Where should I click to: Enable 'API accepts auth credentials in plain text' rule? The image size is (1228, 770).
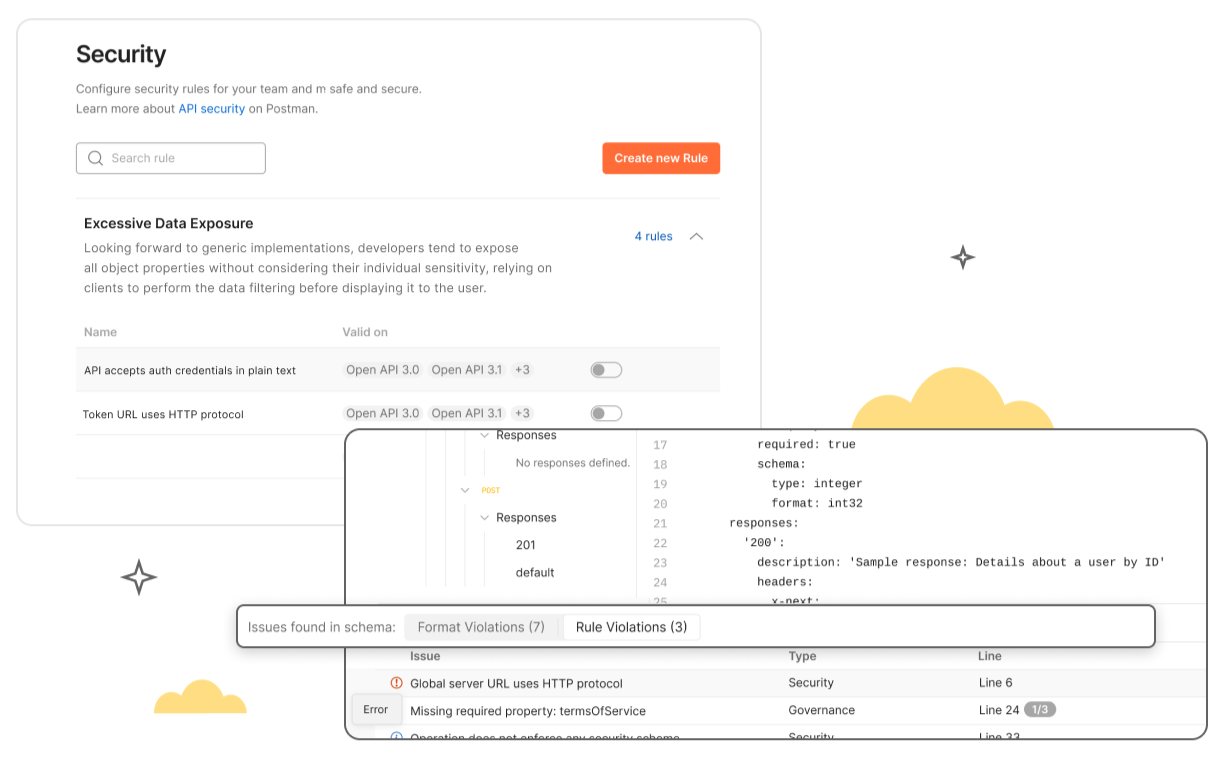[606, 370]
